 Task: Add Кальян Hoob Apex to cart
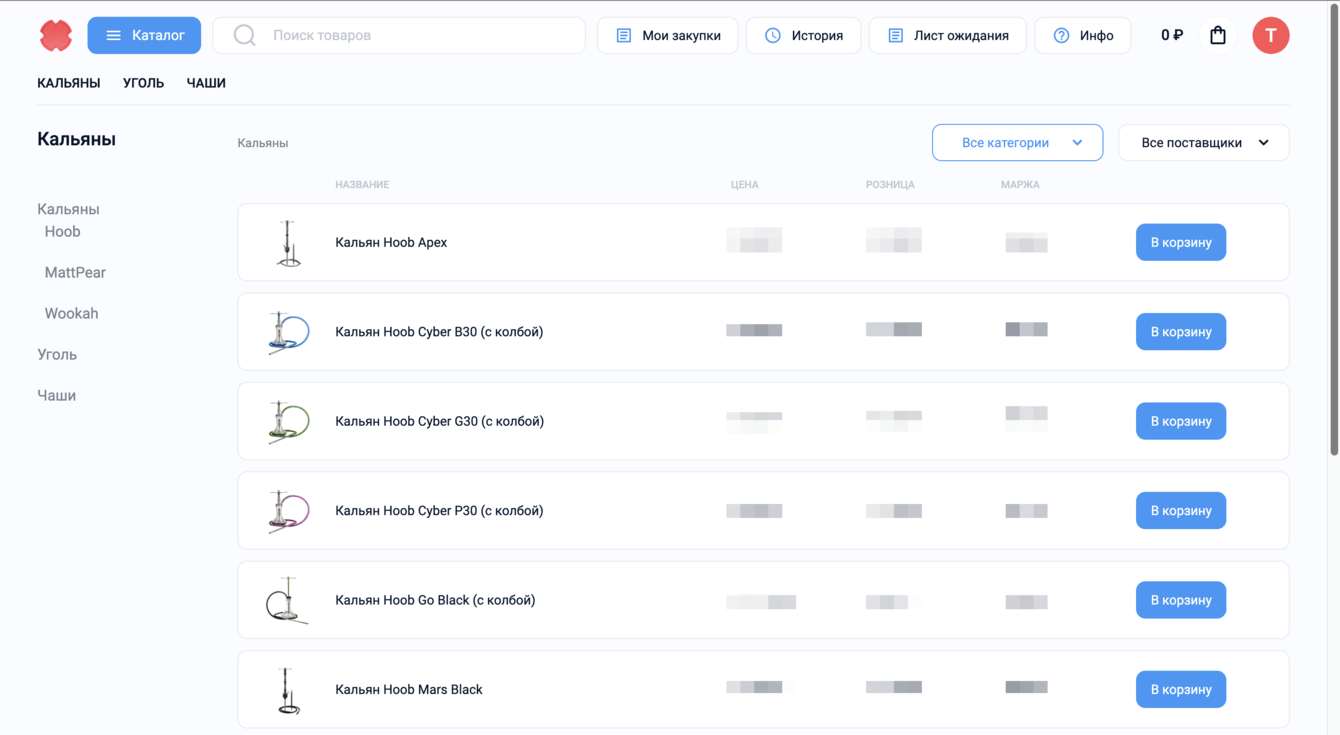1180,243
